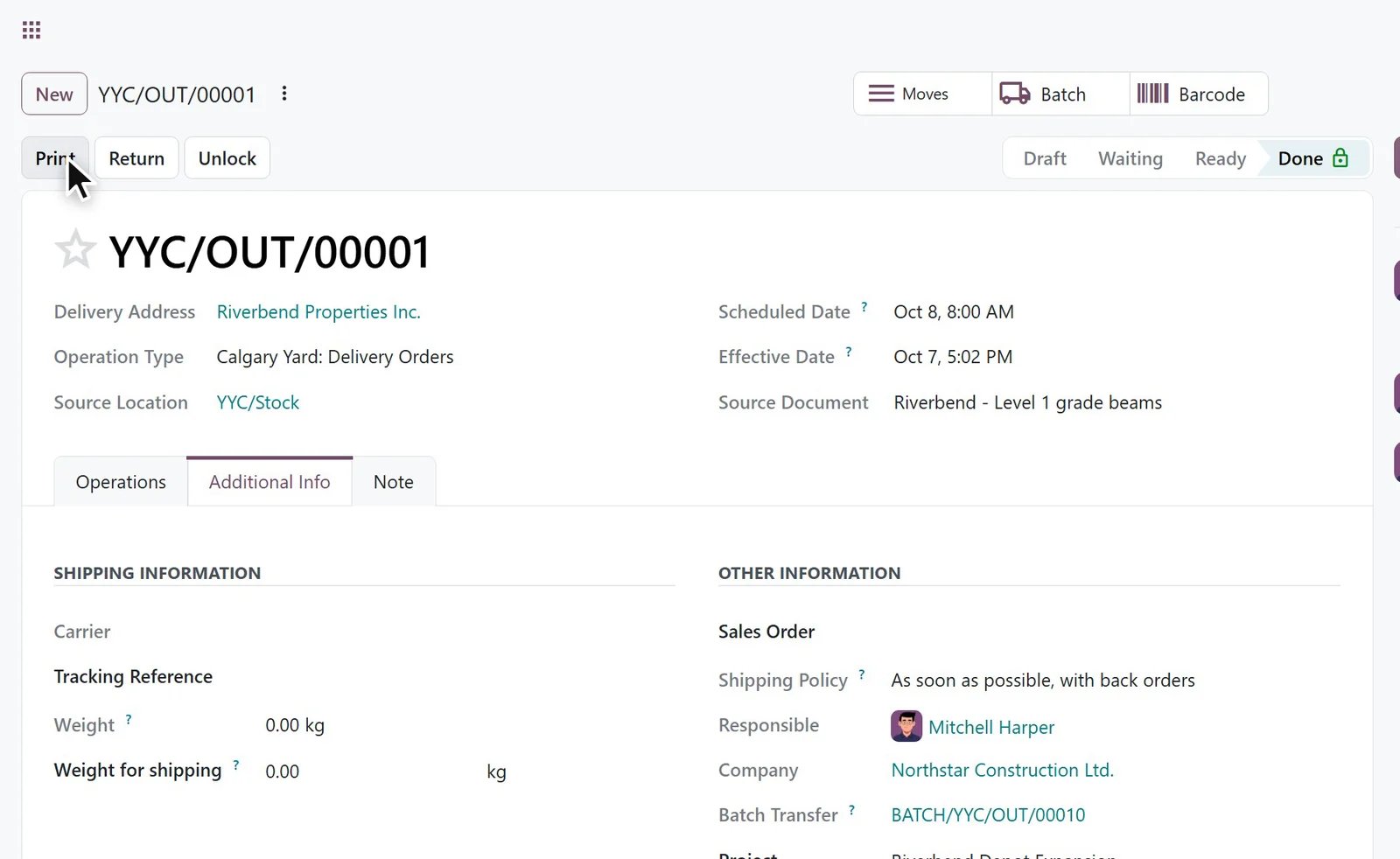Image resolution: width=1400 pixels, height=859 pixels.
Task: Click the Return button
Action: 136,158
